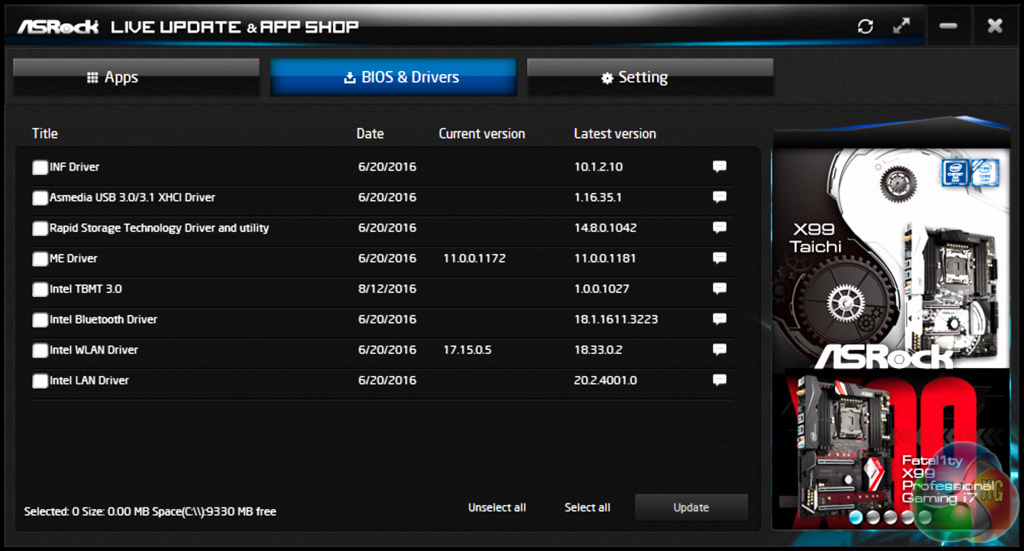Click latest version 14.8.0.1042

coord(605,228)
